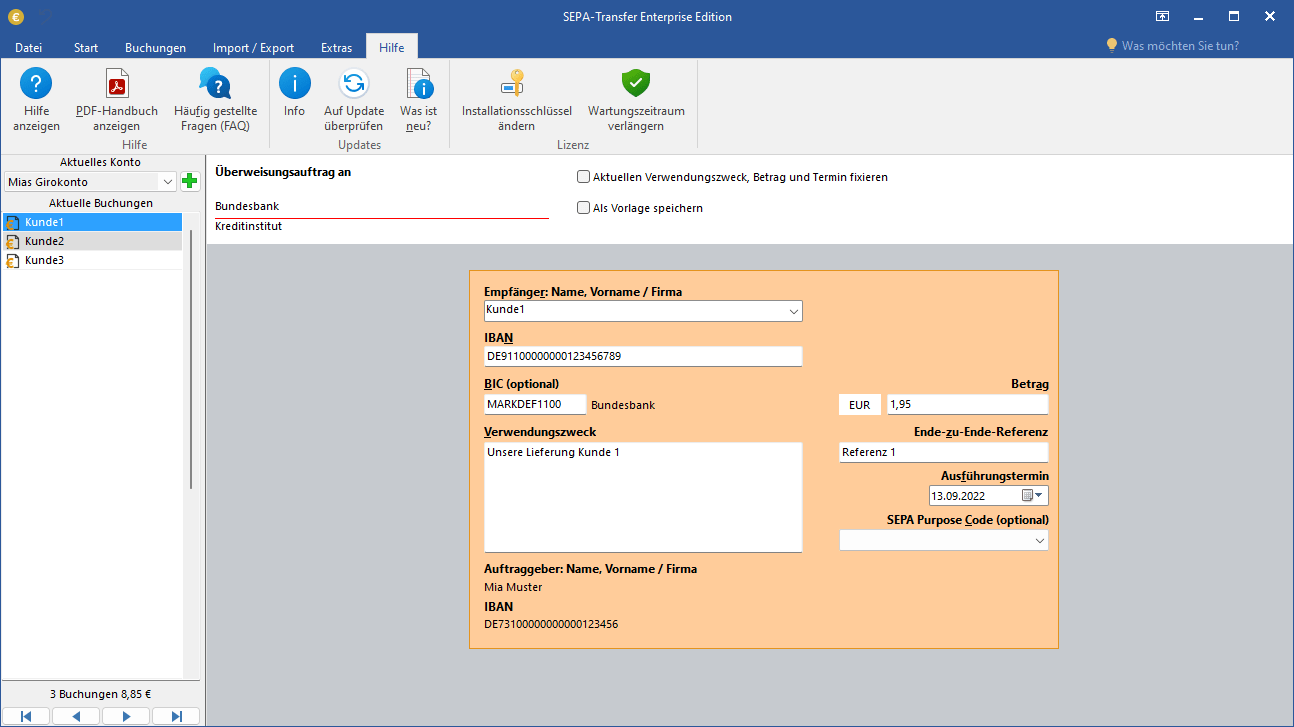The height and width of the screenshot is (727, 1294).
Task: Open the Was ist neu? icon
Action: tap(418, 85)
